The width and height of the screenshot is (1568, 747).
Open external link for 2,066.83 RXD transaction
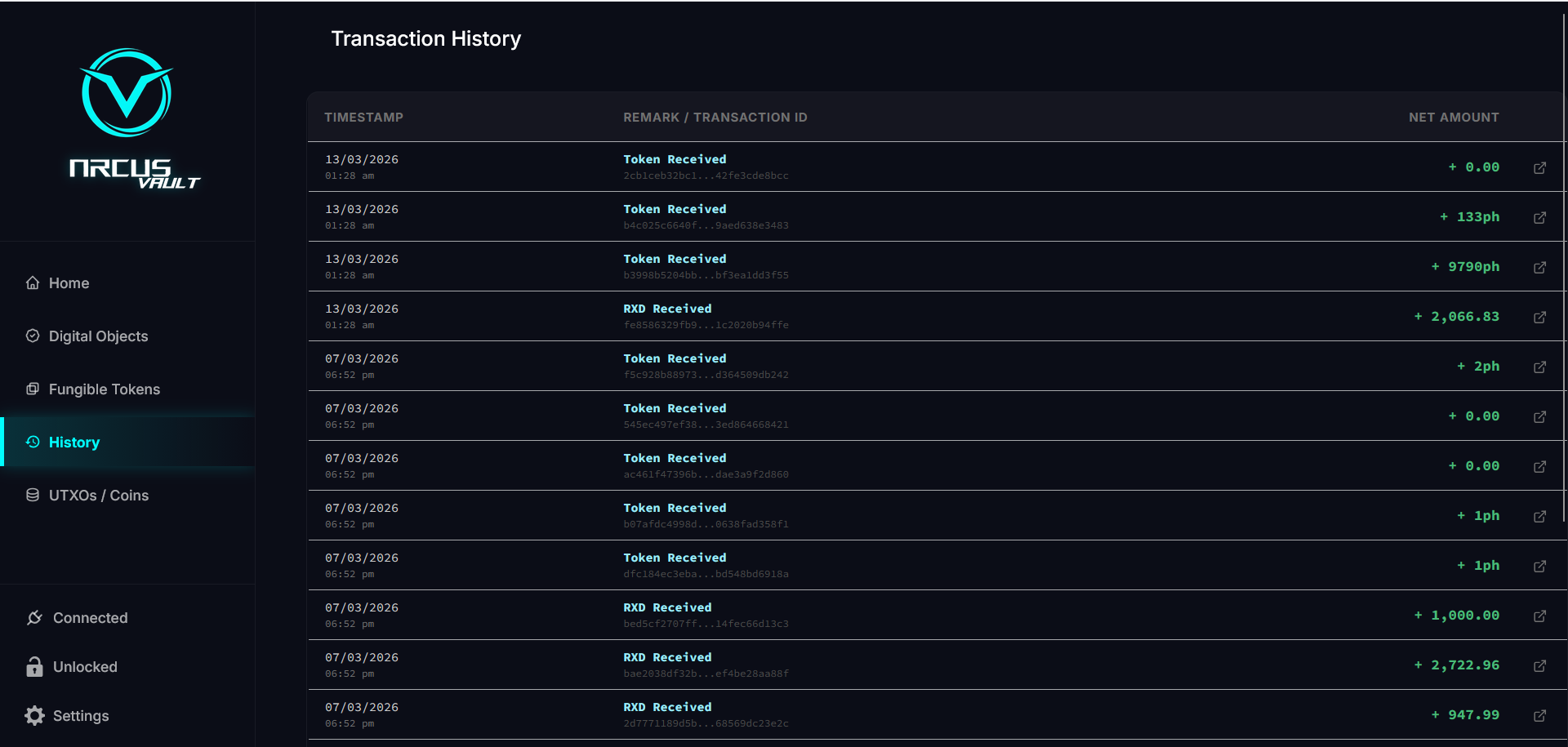pos(1539,317)
